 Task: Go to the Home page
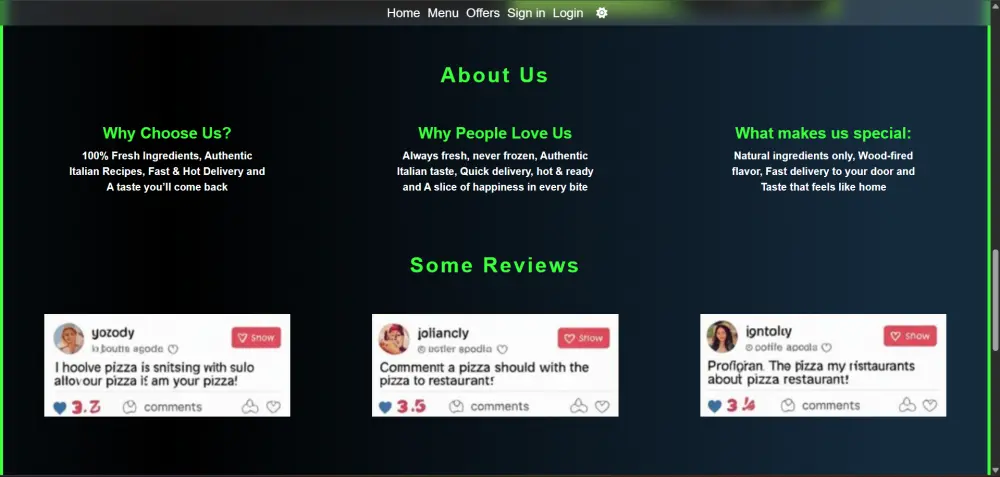(x=403, y=13)
